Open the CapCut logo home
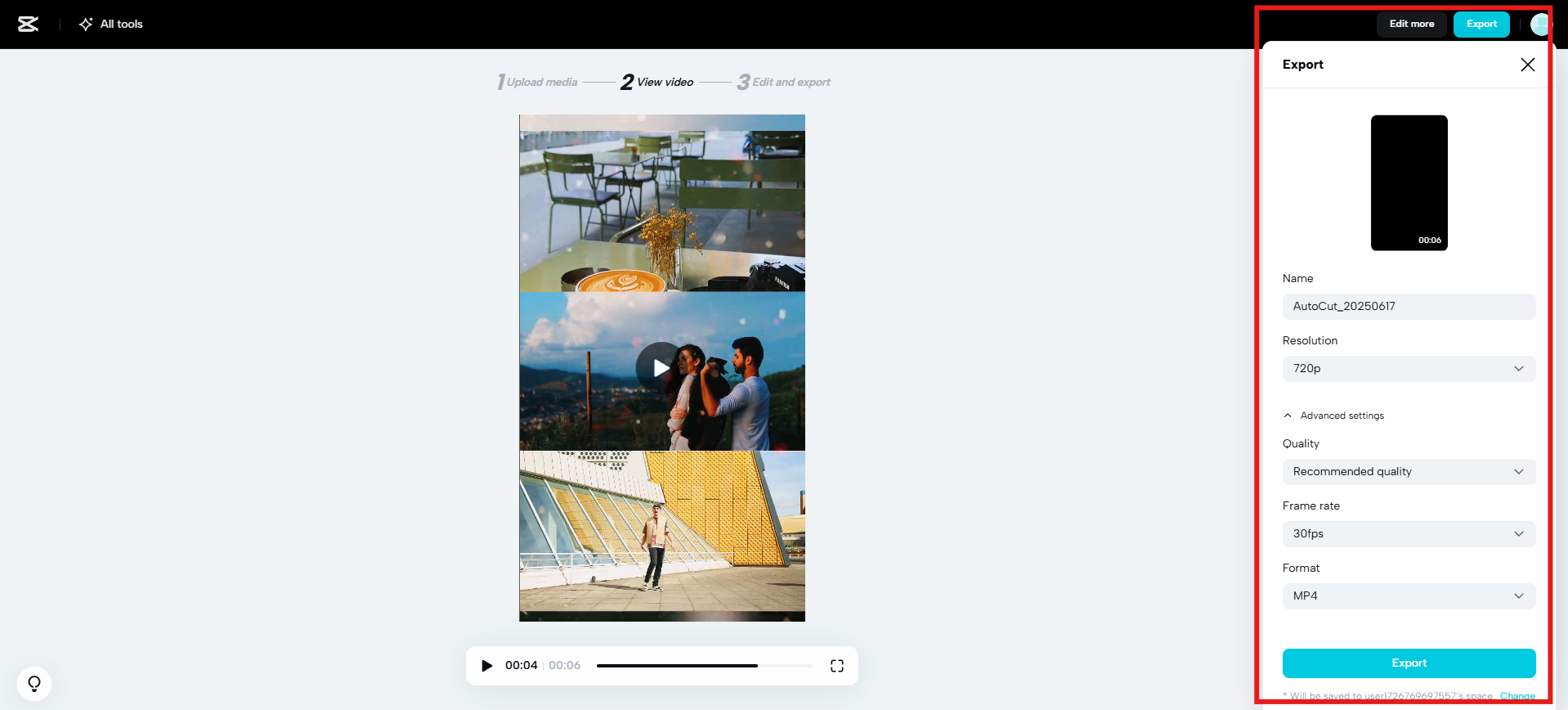The width and height of the screenshot is (1568, 710). (x=29, y=25)
